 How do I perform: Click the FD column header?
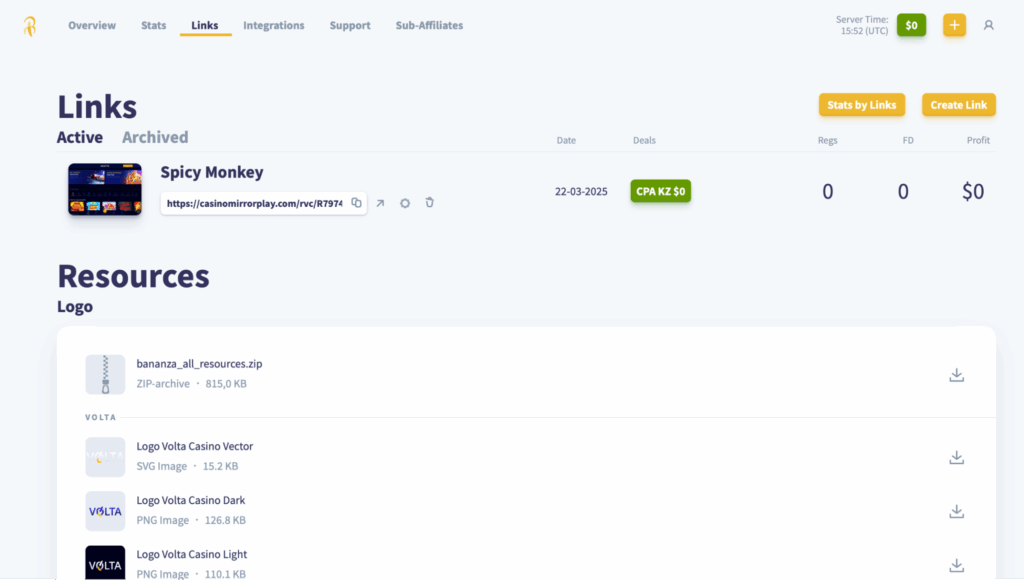(x=908, y=140)
